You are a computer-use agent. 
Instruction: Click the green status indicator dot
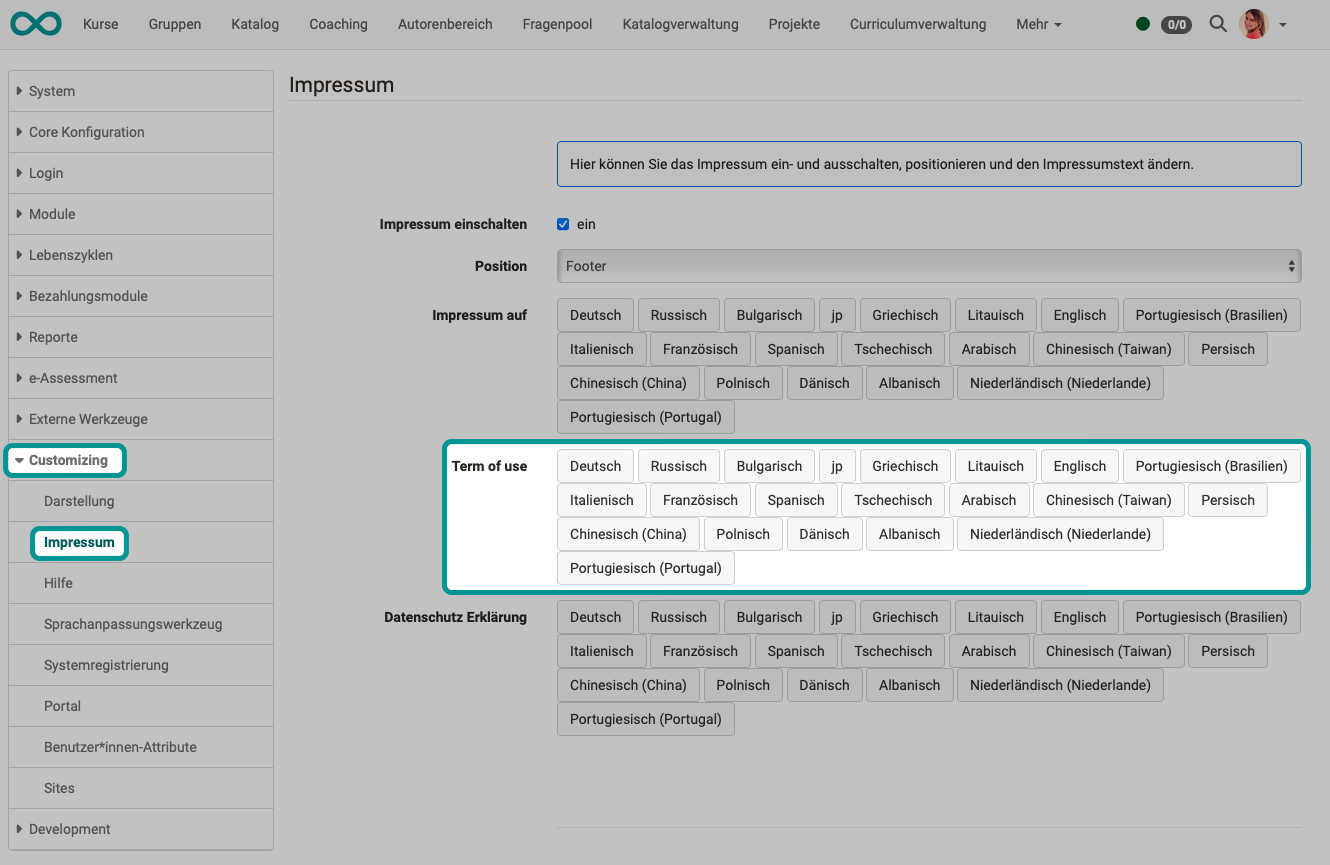[1143, 23]
